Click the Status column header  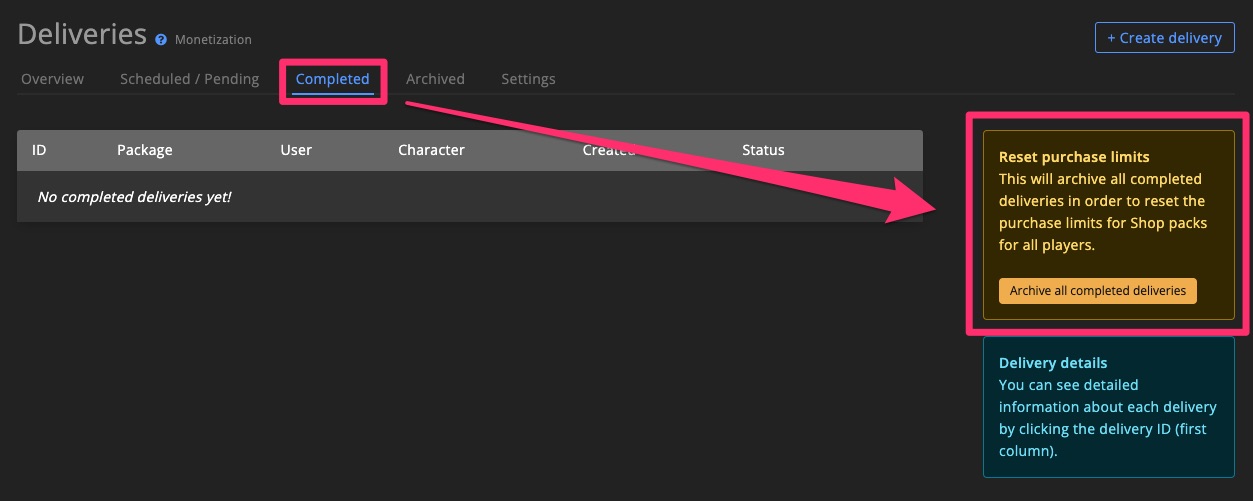point(763,150)
